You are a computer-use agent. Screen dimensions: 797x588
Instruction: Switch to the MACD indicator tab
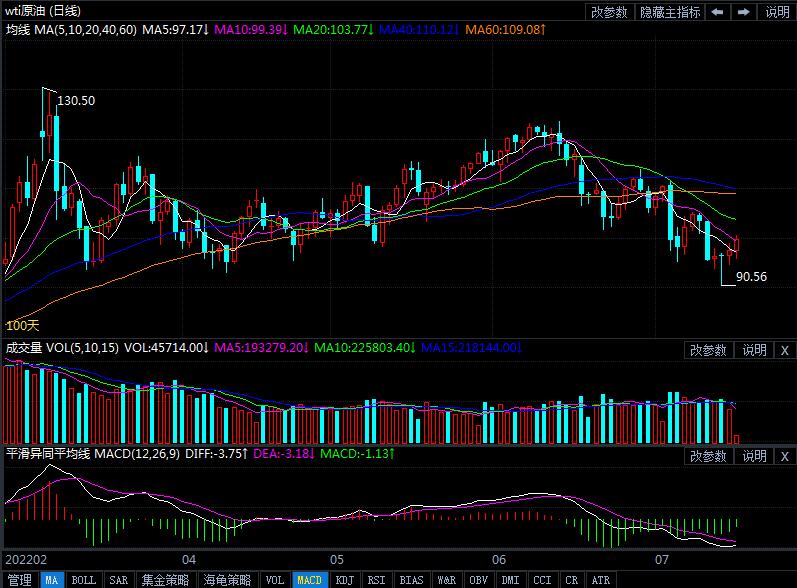tap(310, 580)
